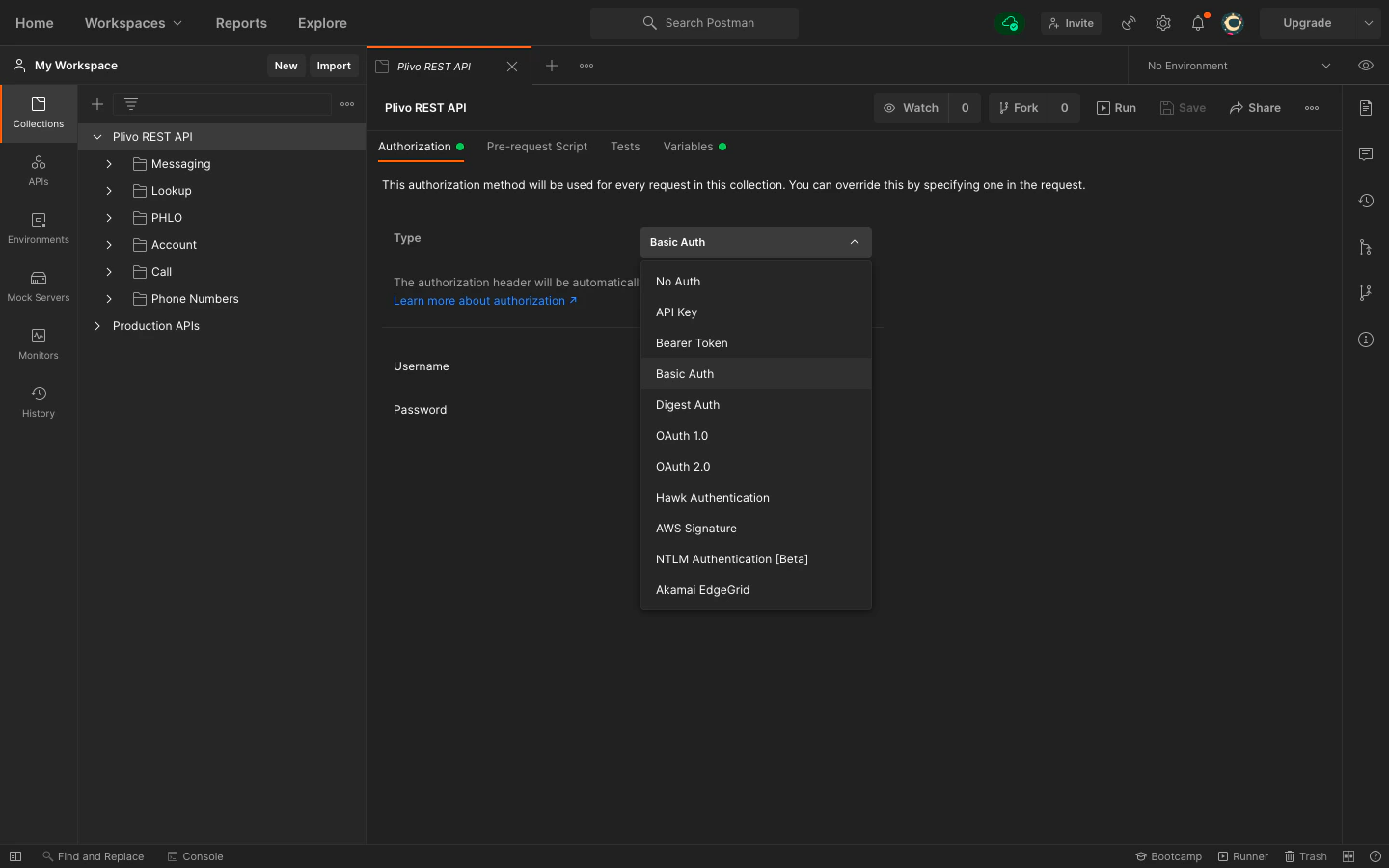Viewport: 1389px width, 868px height.
Task: Open the documentation icon in right sidebar
Action: coord(1366,108)
